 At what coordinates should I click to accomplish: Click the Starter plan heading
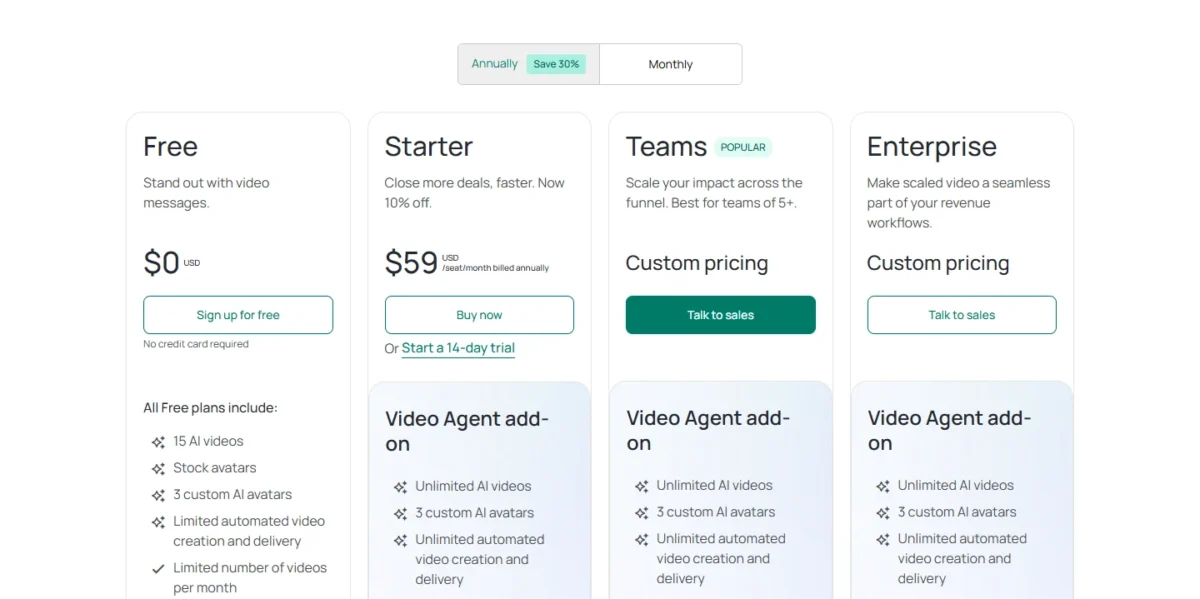[x=429, y=147]
